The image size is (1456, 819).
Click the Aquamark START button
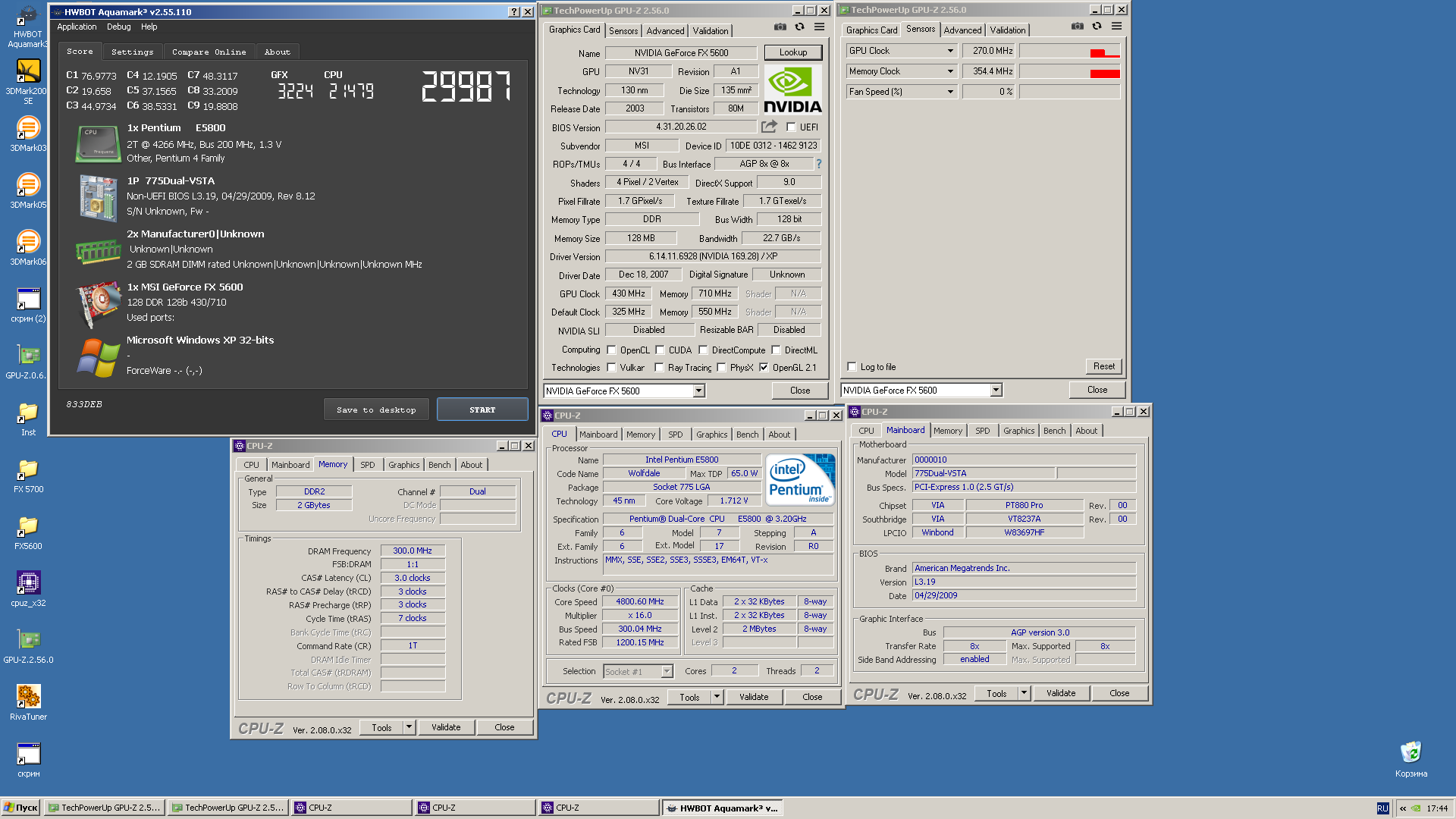482,409
